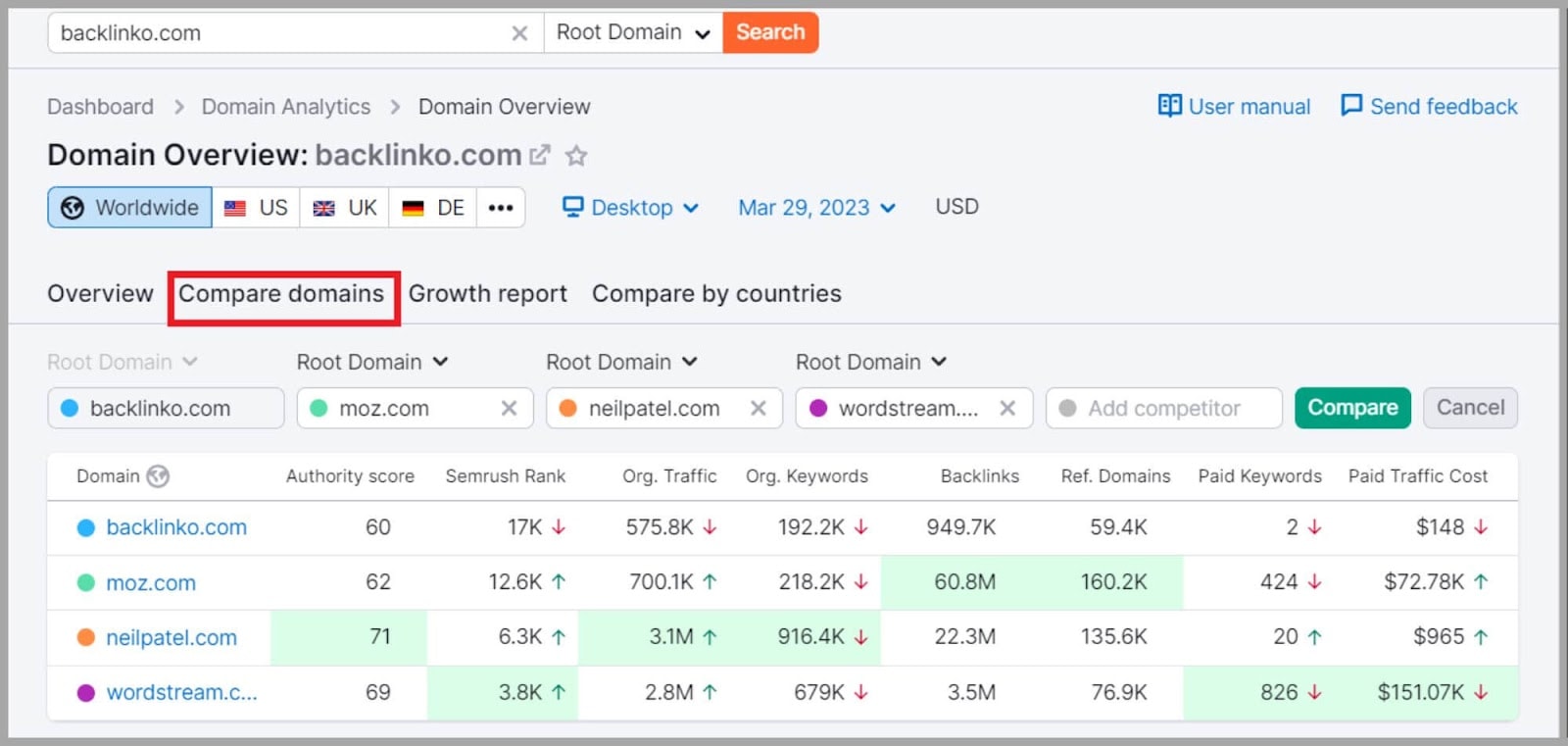Image resolution: width=1568 pixels, height=746 pixels.
Task: Click purple dot in wordstream table row
Action: [86, 692]
